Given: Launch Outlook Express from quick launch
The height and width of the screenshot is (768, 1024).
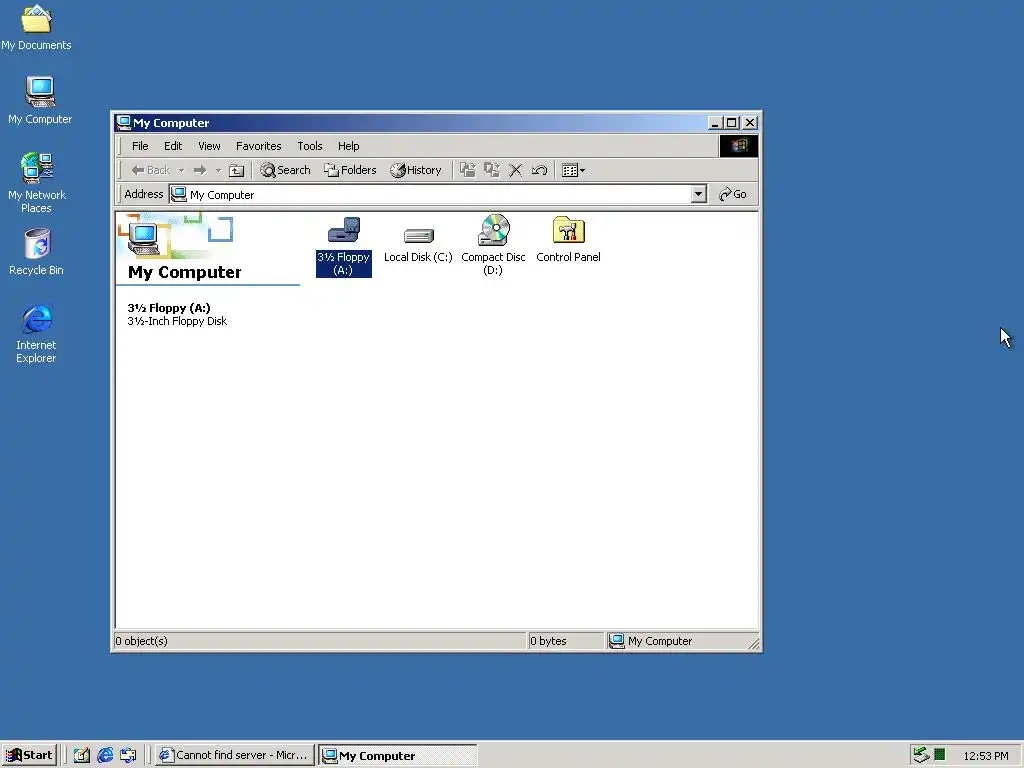Looking at the screenshot, I should pos(129,755).
